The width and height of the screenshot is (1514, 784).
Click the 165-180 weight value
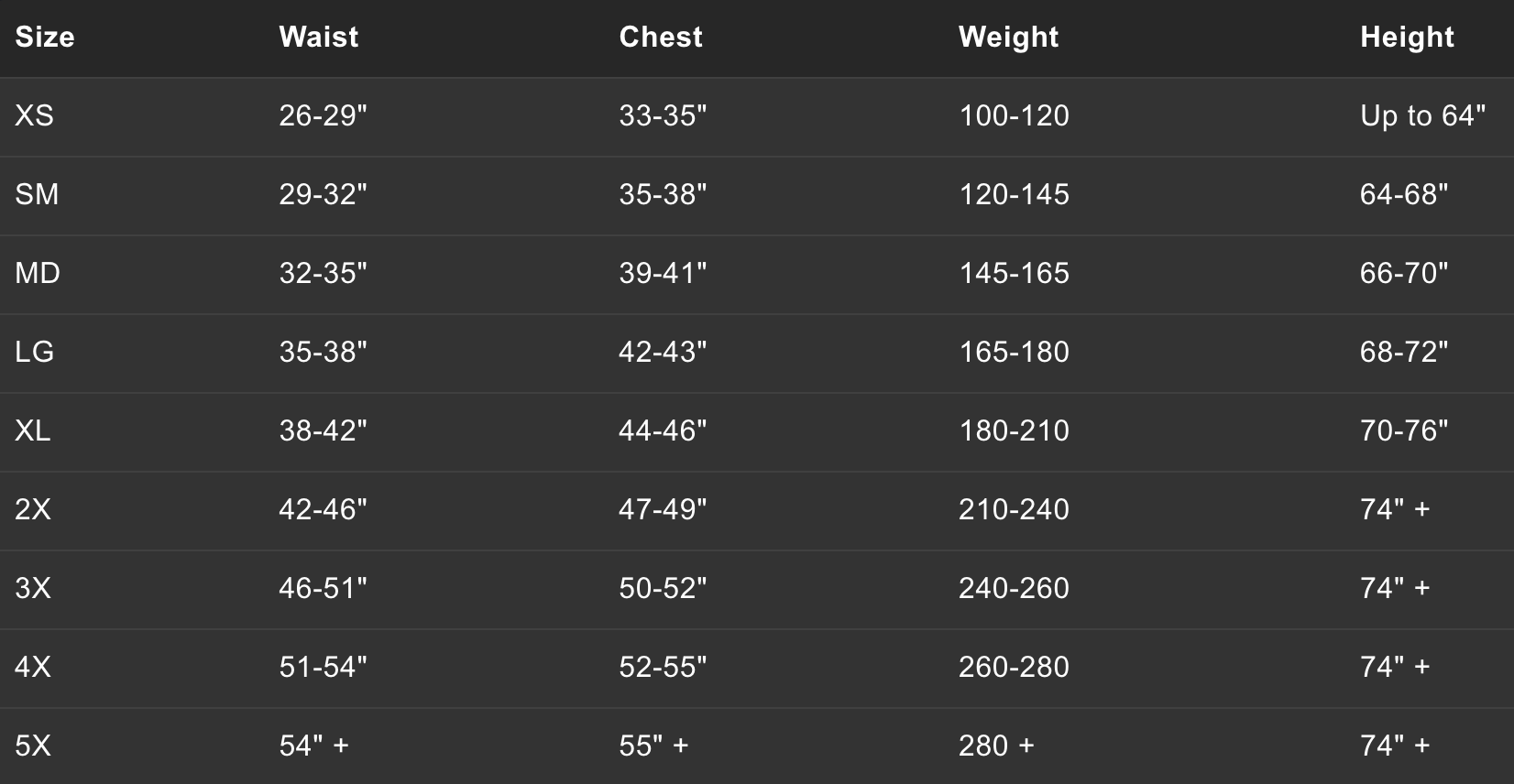[x=1014, y=353]
